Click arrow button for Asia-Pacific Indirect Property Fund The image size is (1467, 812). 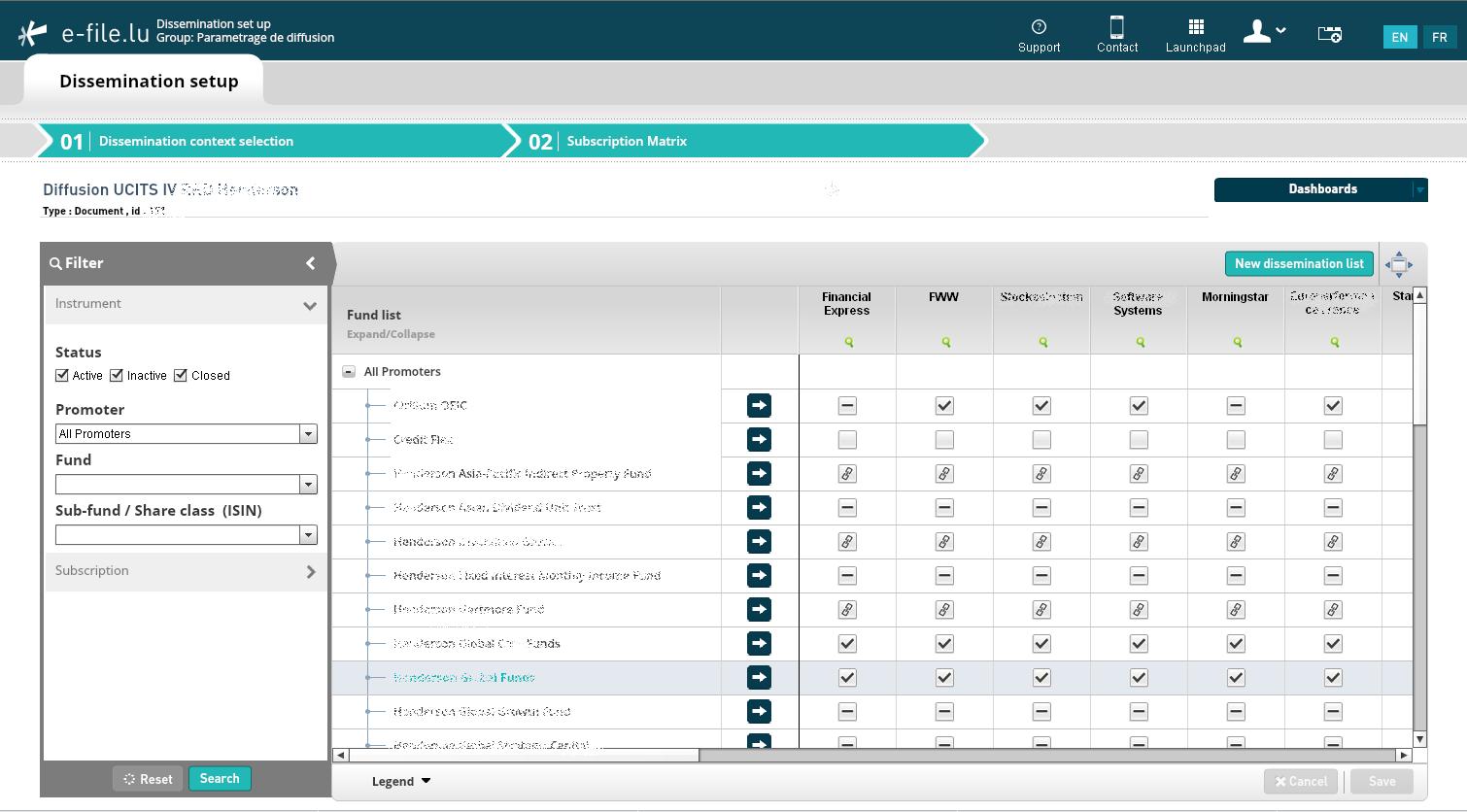click(x=759, y=473)
